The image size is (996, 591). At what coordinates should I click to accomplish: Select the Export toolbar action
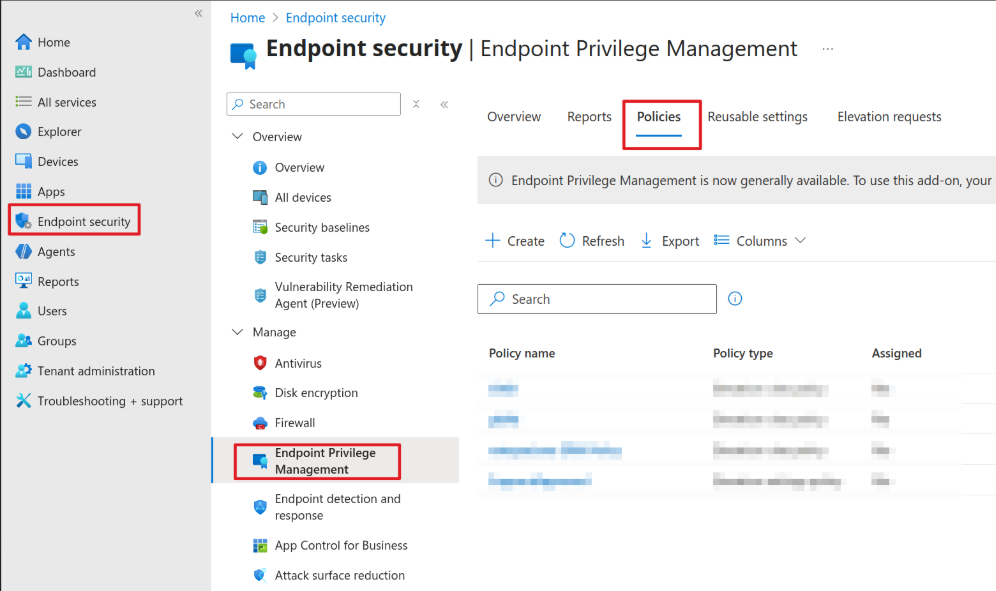pos(668,240)
